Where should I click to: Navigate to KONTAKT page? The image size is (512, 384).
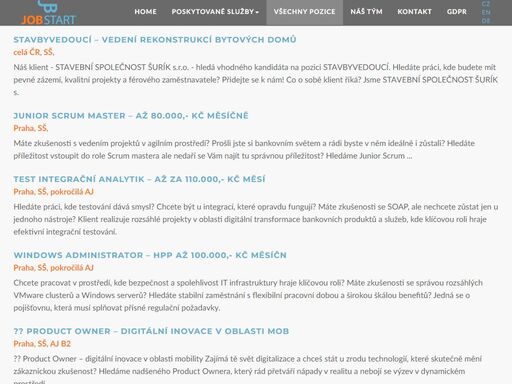(414, 12)
